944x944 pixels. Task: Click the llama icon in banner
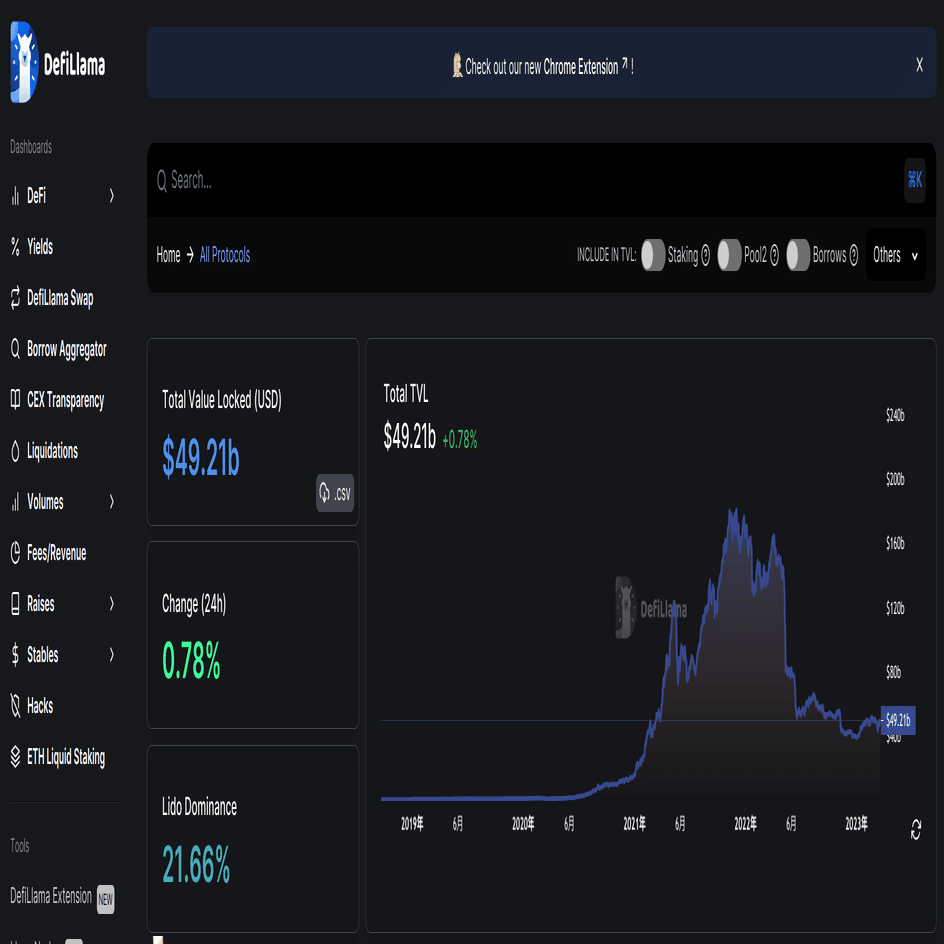(458, 65)
